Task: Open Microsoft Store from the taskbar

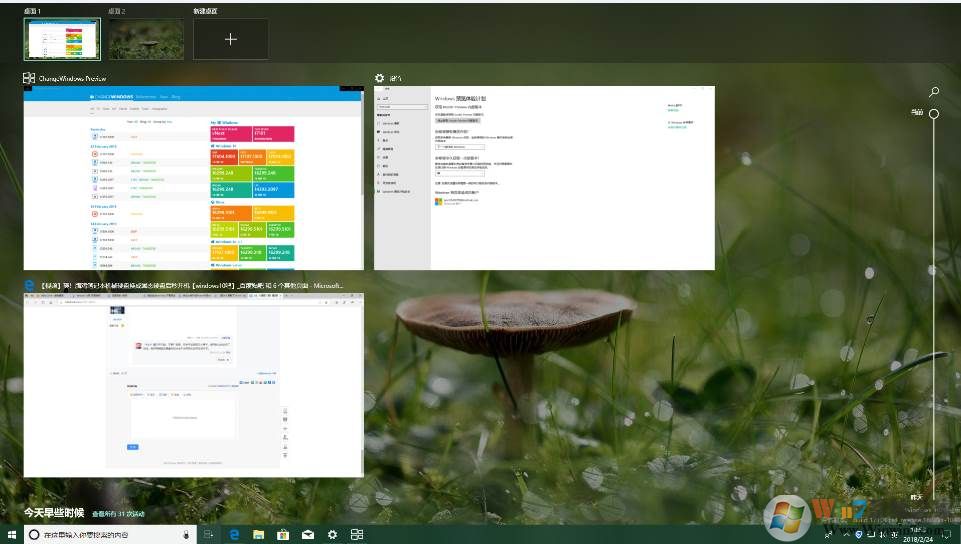Action: [x=283, y=535]
